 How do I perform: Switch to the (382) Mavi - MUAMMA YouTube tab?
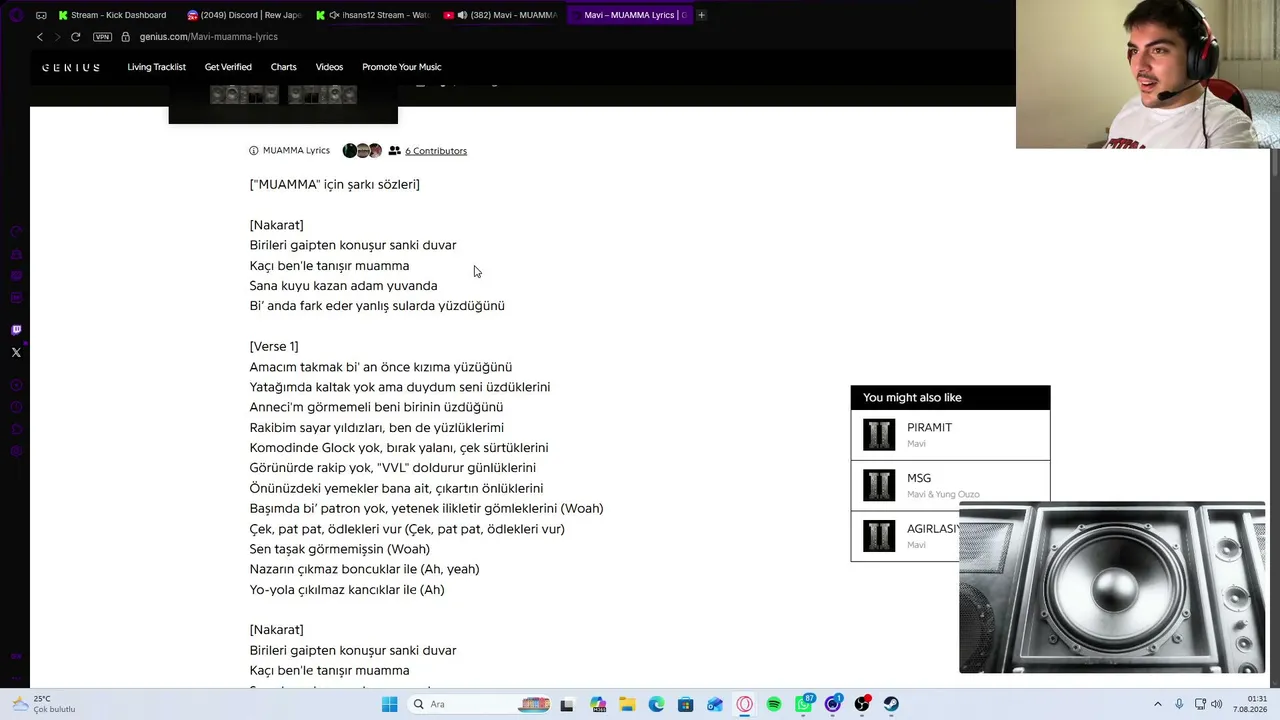500,15
